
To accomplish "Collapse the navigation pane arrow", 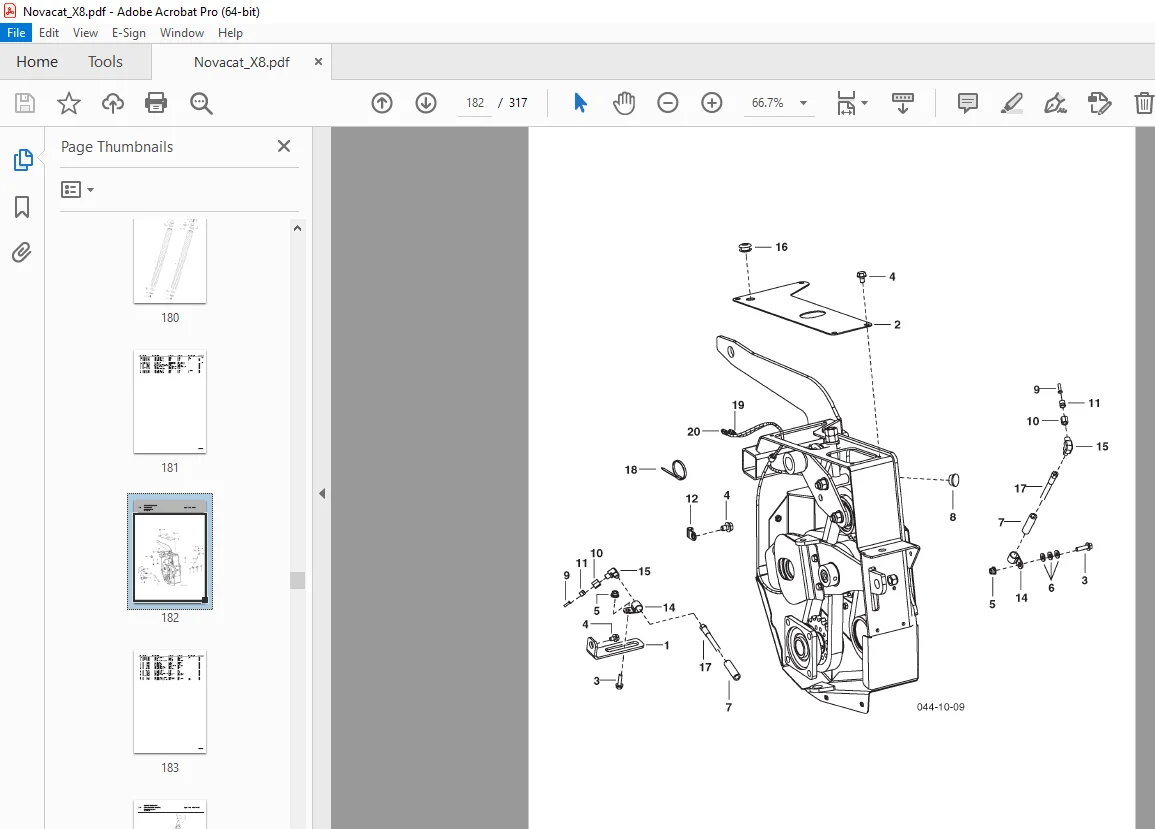I will pyautogui.click(x=322, y=494).
